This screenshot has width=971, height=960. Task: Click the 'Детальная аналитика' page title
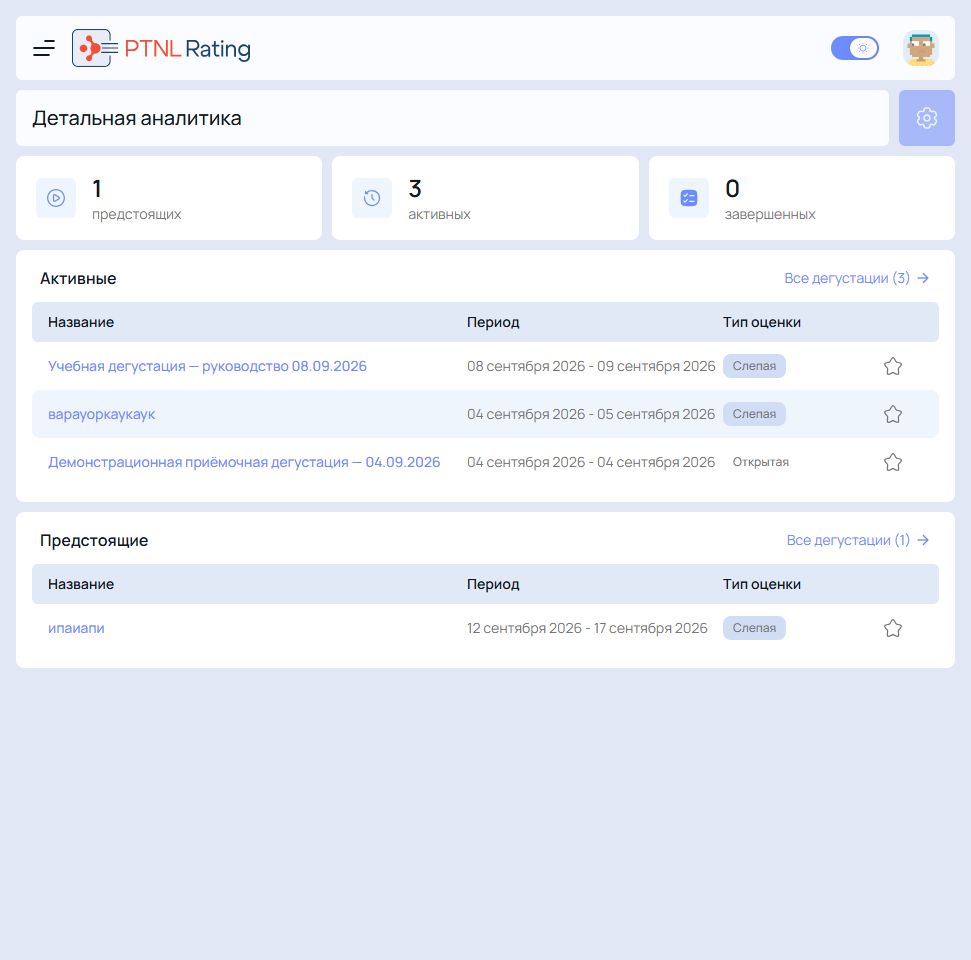[137, 118]
